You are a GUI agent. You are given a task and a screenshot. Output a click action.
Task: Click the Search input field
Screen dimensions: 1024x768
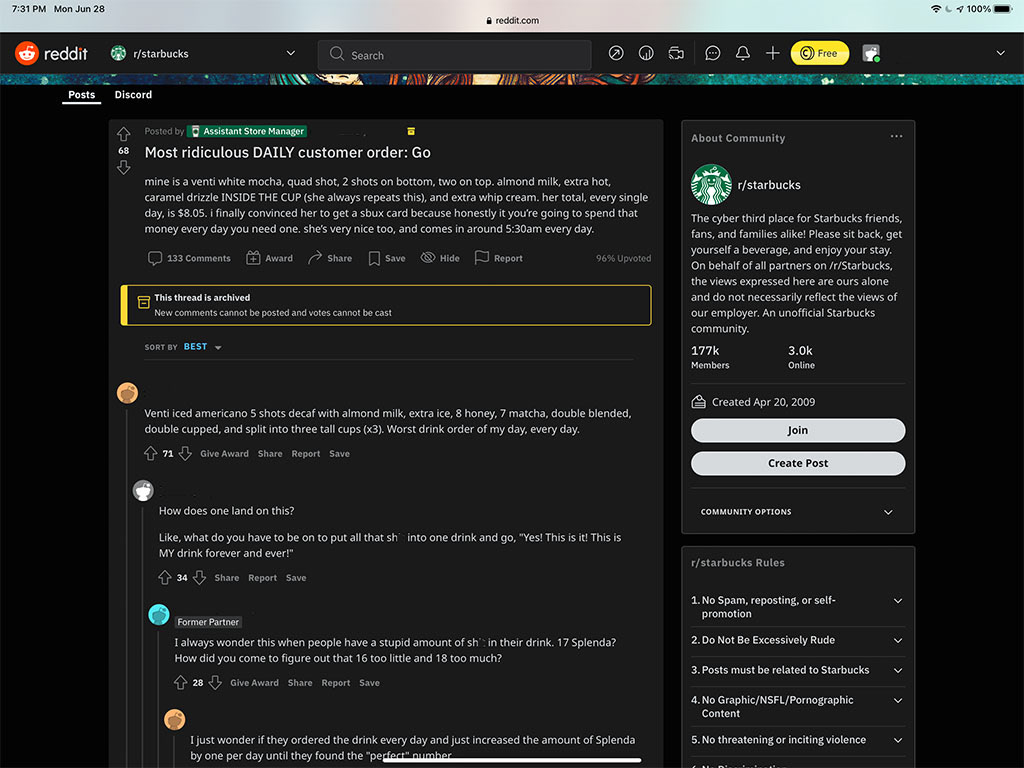(x=455, y=55)
